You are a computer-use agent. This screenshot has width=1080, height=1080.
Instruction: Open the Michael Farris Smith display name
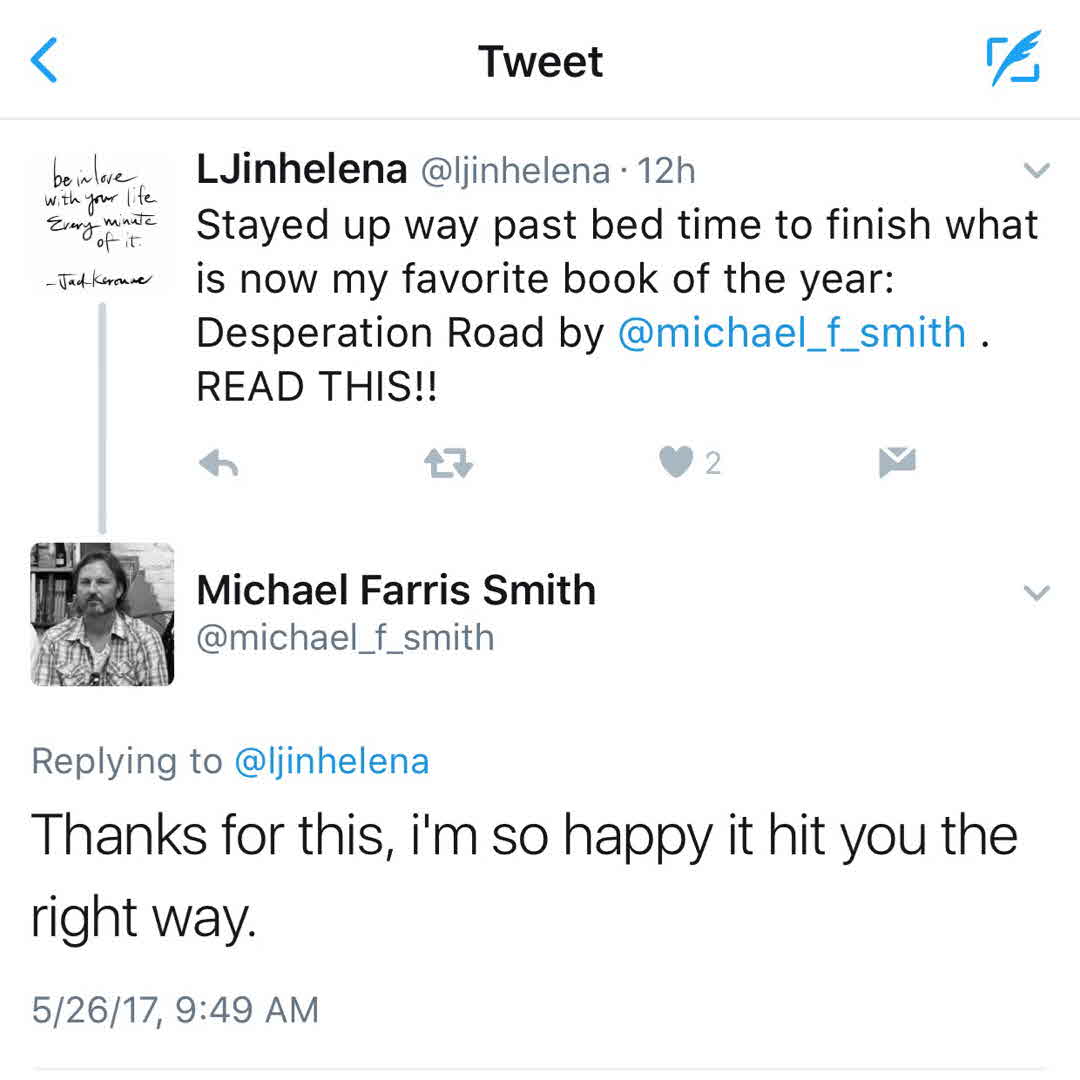(x=396, y=590)
